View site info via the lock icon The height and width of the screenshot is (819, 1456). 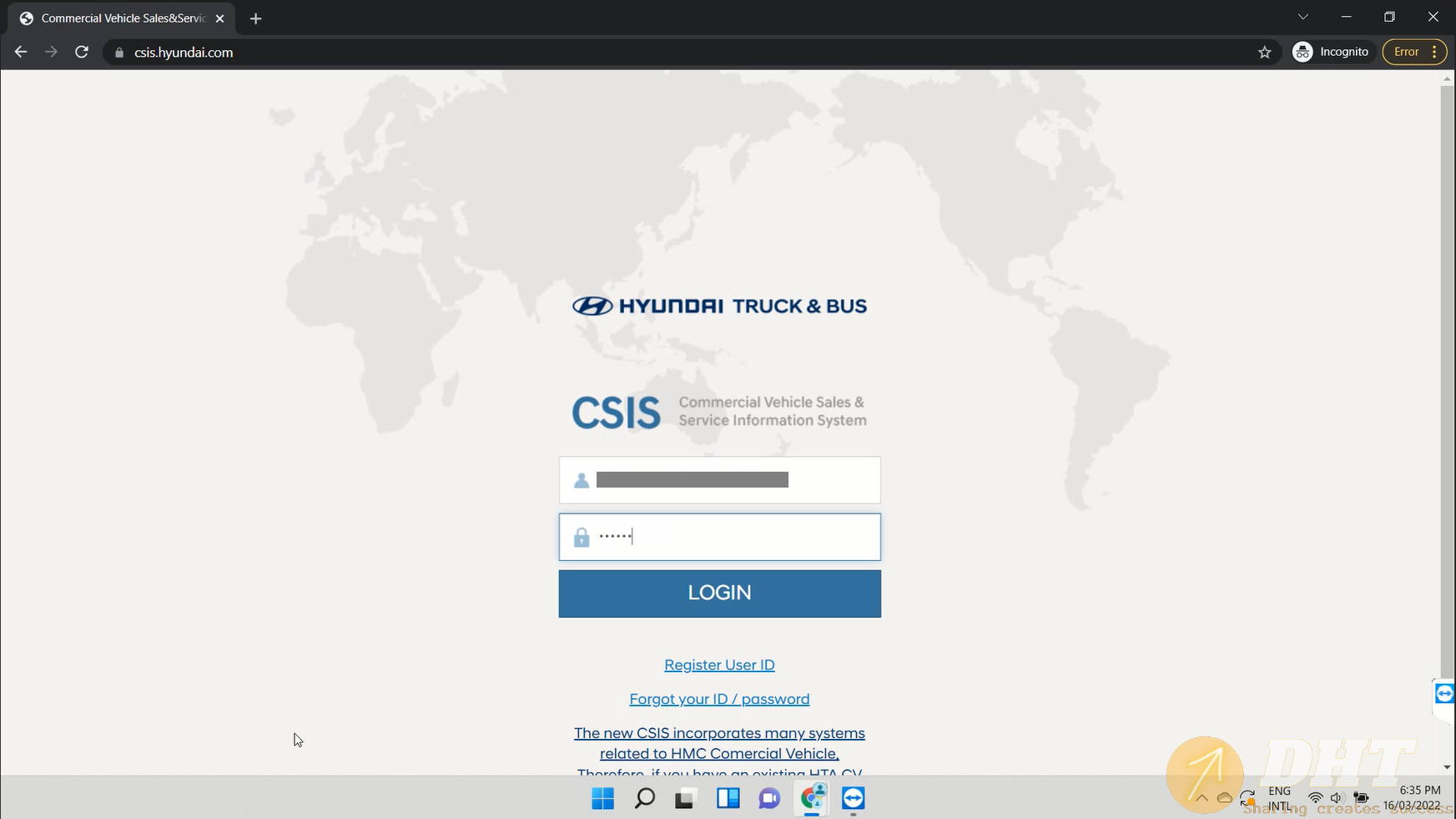119,53
